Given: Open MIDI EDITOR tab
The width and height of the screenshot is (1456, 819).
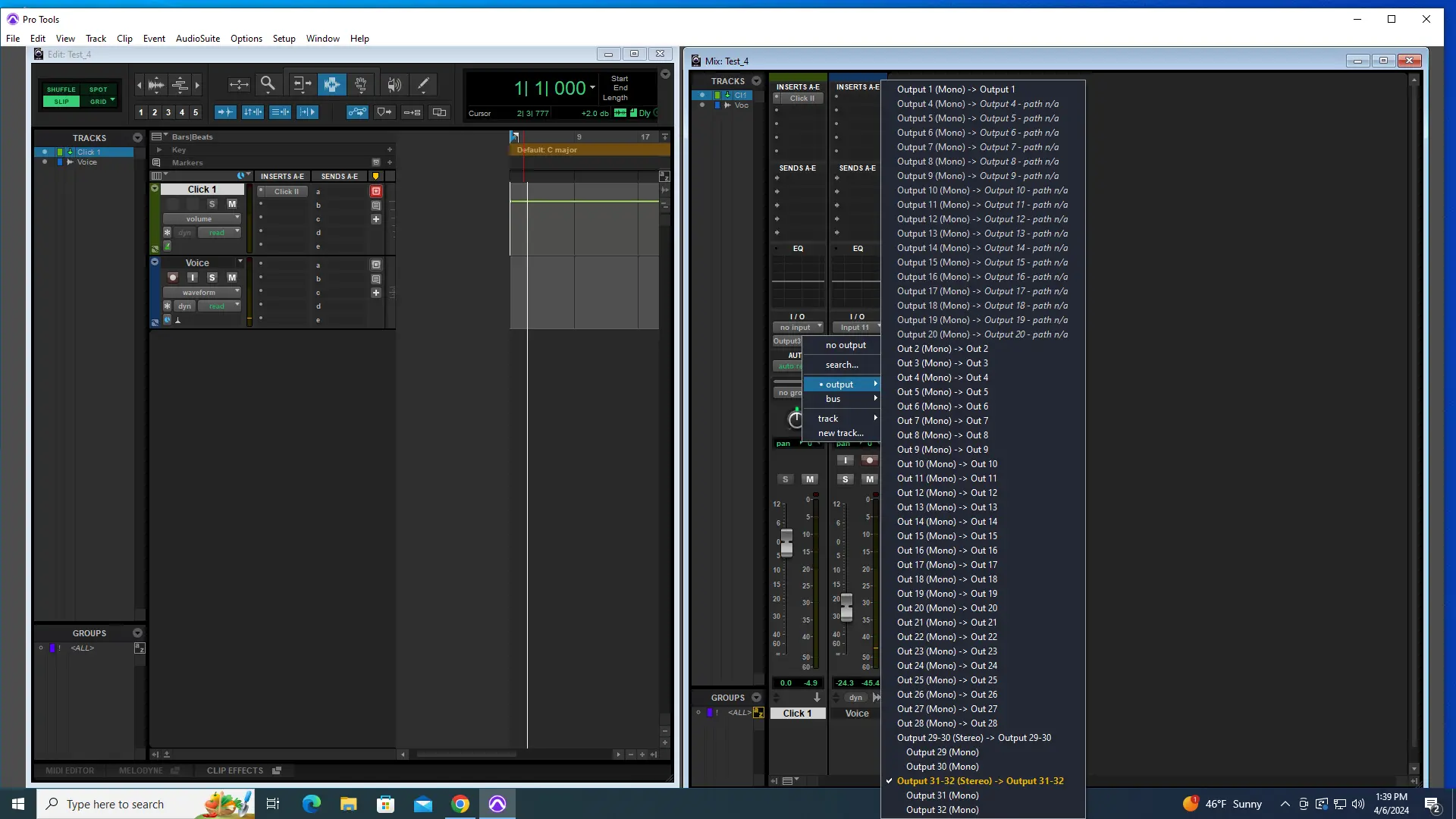Looking at the screenshot, I should (70, 770).
